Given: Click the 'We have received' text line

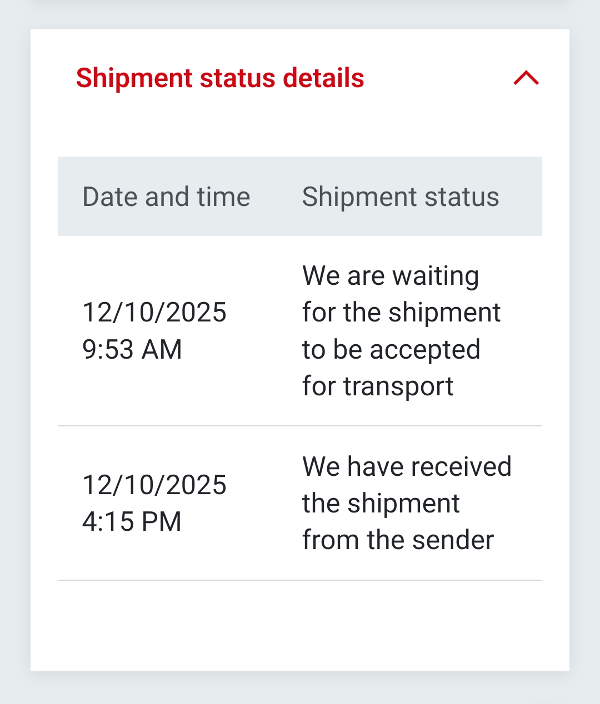Looking at the screenshot, I should click(406, 466).
